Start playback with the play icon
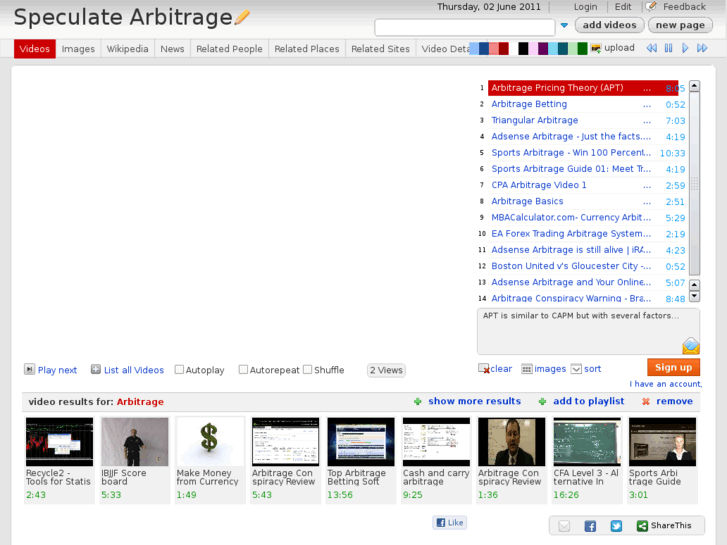Screen dimensions: 727x545 [685, 48]
